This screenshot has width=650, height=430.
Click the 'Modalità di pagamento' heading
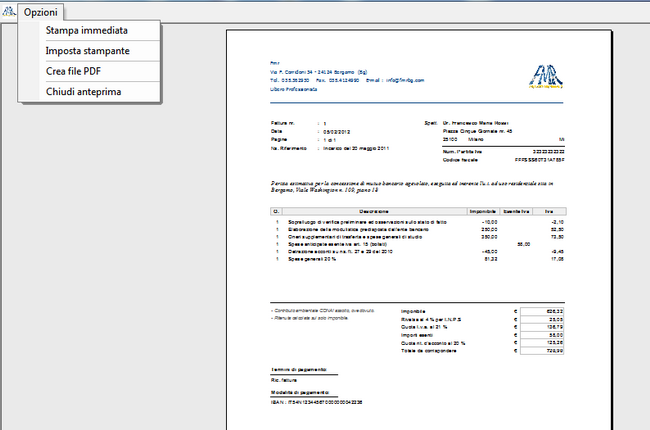click(300, 392)
